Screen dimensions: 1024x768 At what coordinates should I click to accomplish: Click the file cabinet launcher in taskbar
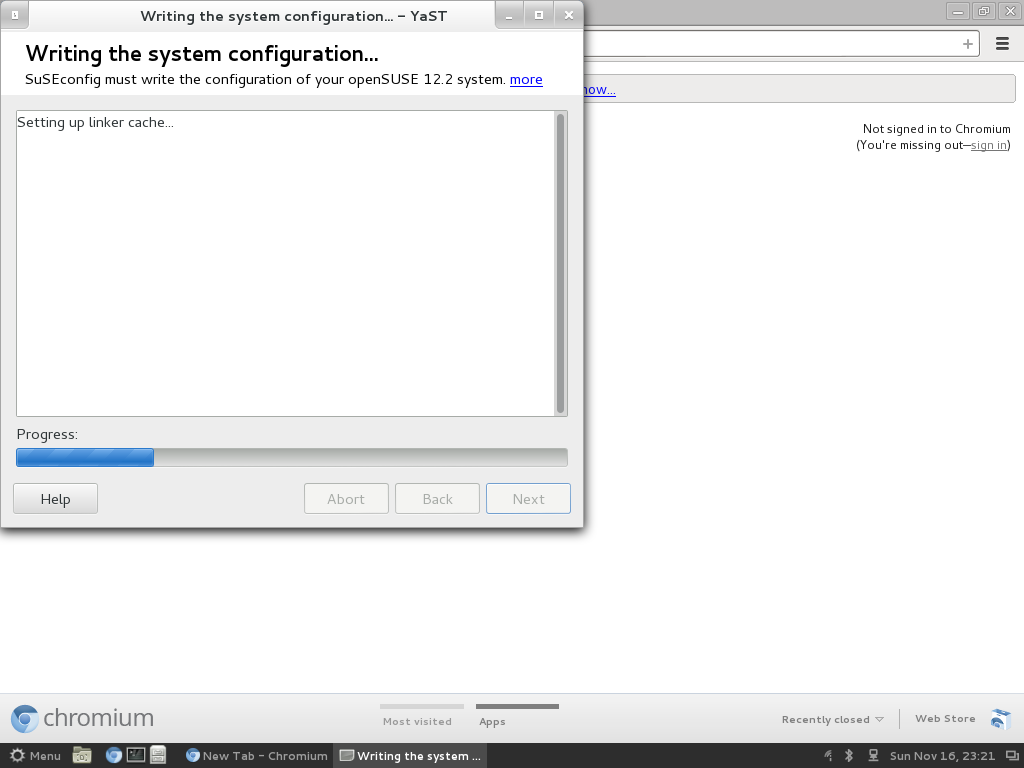158,756
